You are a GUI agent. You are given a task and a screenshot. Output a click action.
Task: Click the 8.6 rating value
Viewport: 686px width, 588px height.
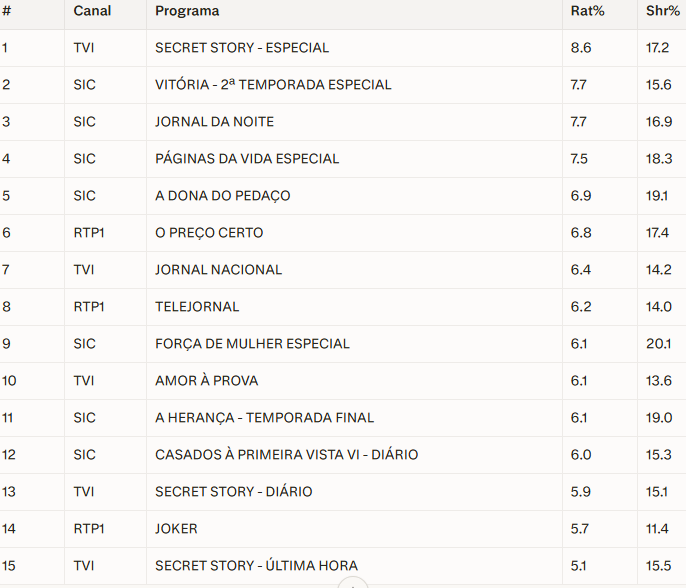581,48
